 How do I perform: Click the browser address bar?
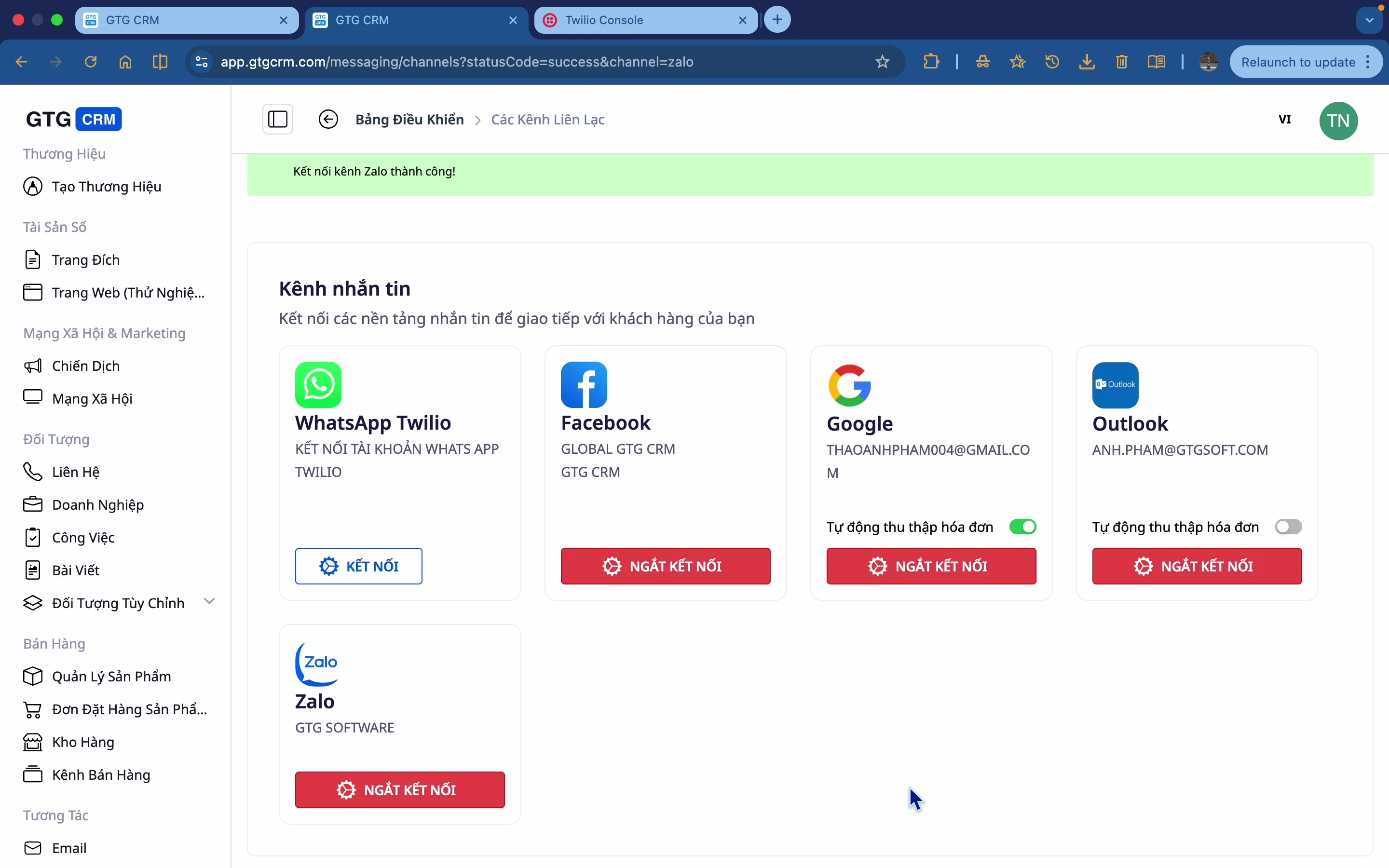point(517,62)
